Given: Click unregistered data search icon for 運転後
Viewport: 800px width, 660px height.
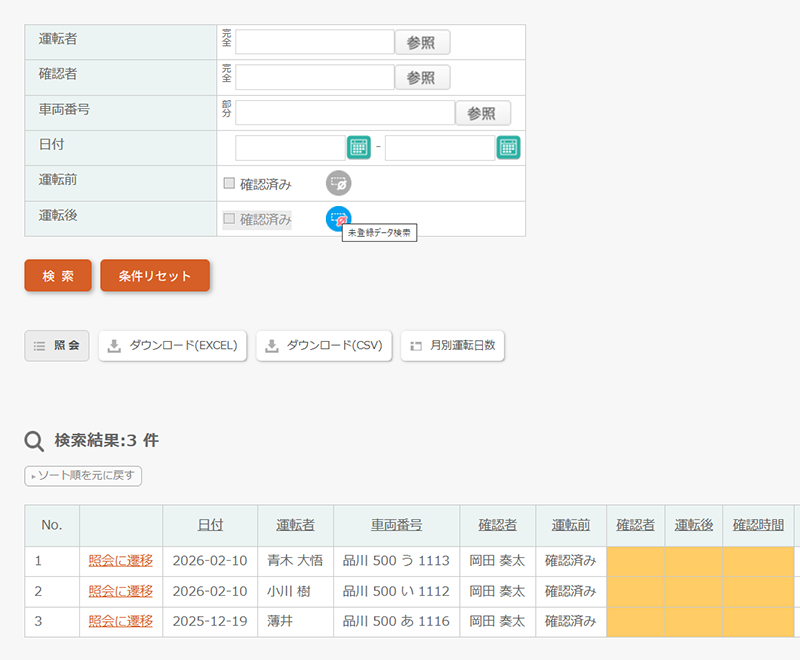Looking at the screenshot, I should [339, 218].
